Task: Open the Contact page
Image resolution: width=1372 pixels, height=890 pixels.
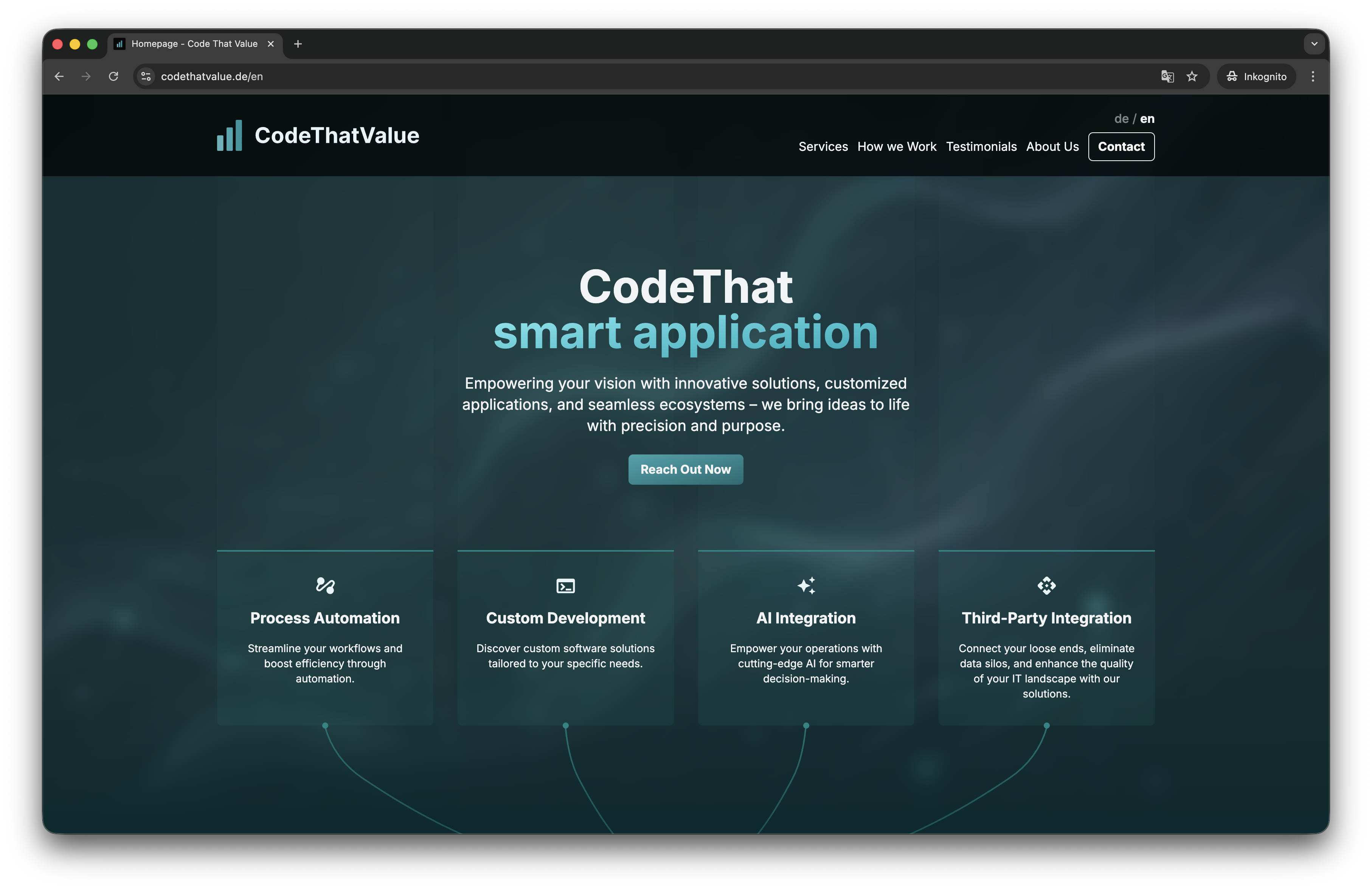Action: pyautogui.click(x=1121, y=146)
